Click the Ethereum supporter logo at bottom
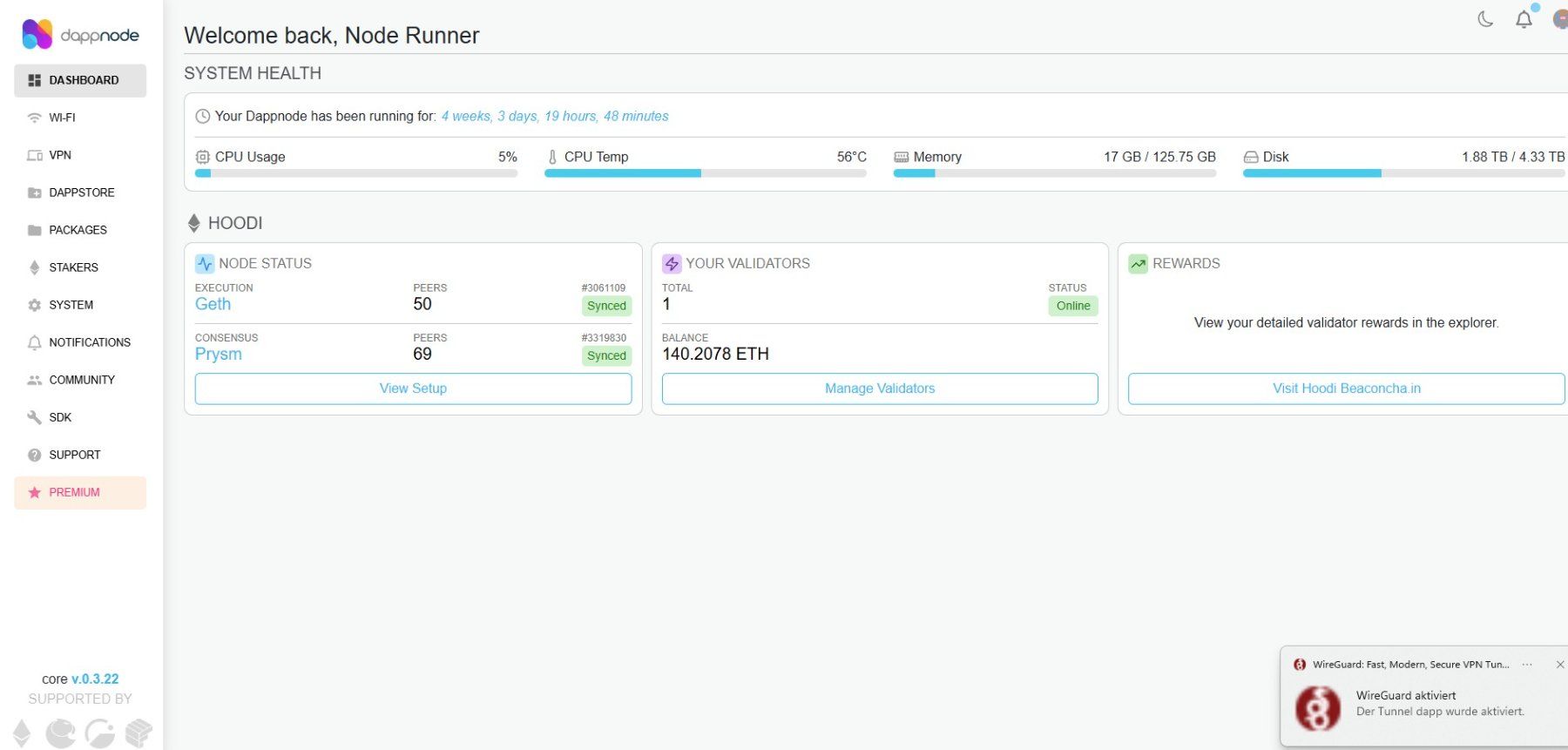The width and height of the screenshot is (1568, 750). 22,733
